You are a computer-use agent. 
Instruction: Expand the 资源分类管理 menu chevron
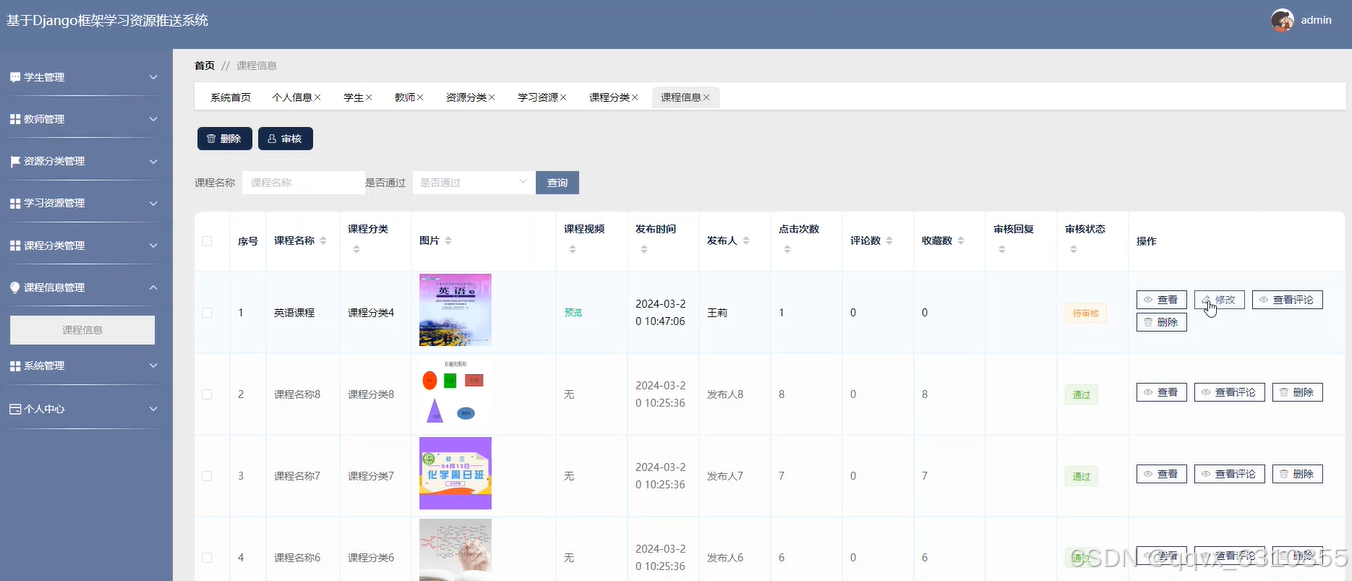pyautogui.click(x=153, y=161)
